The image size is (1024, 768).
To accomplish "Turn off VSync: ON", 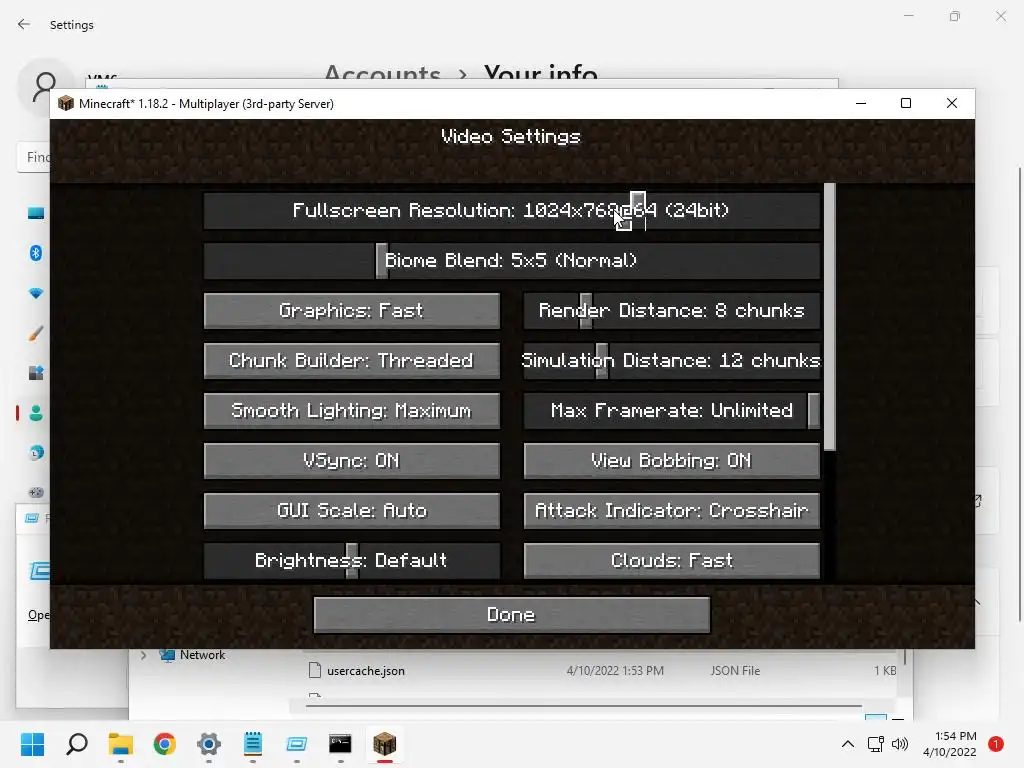I will [x=351, y=461].
